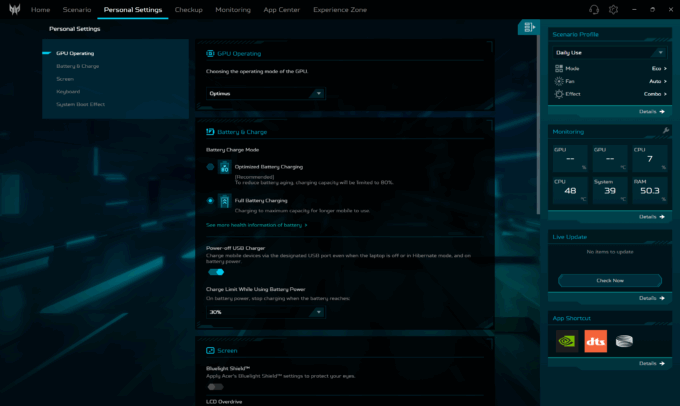The height and width of the screenshot is (406, 680).
Task: Click the GPU usage percent tile
Action: pos(570,158)
